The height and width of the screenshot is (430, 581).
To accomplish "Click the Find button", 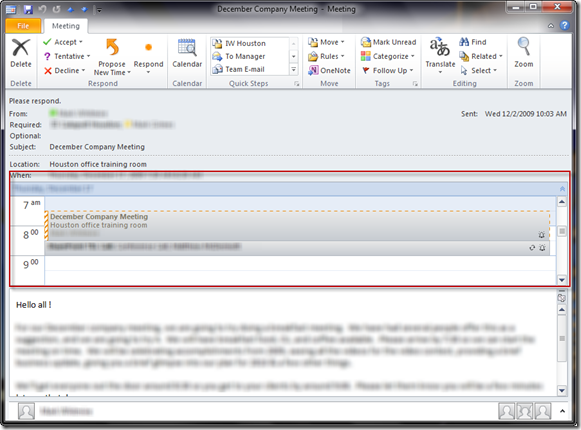I will click(x=473, y=42).
